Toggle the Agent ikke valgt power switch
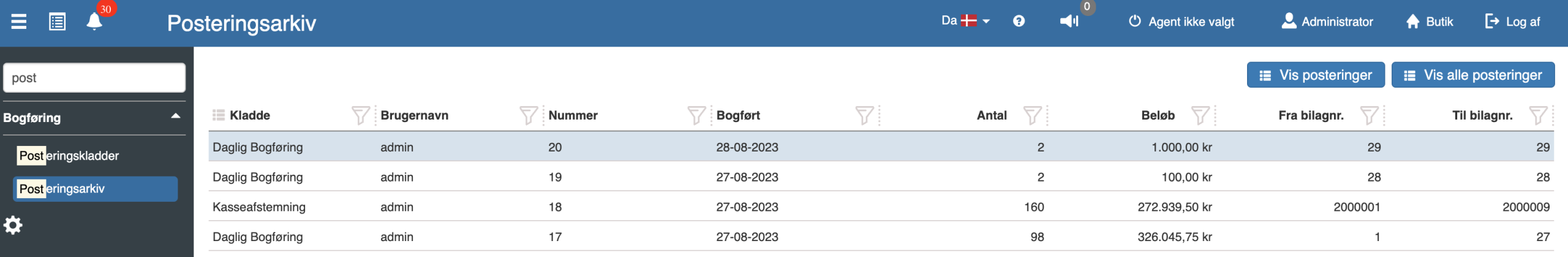 (1135, 21)
